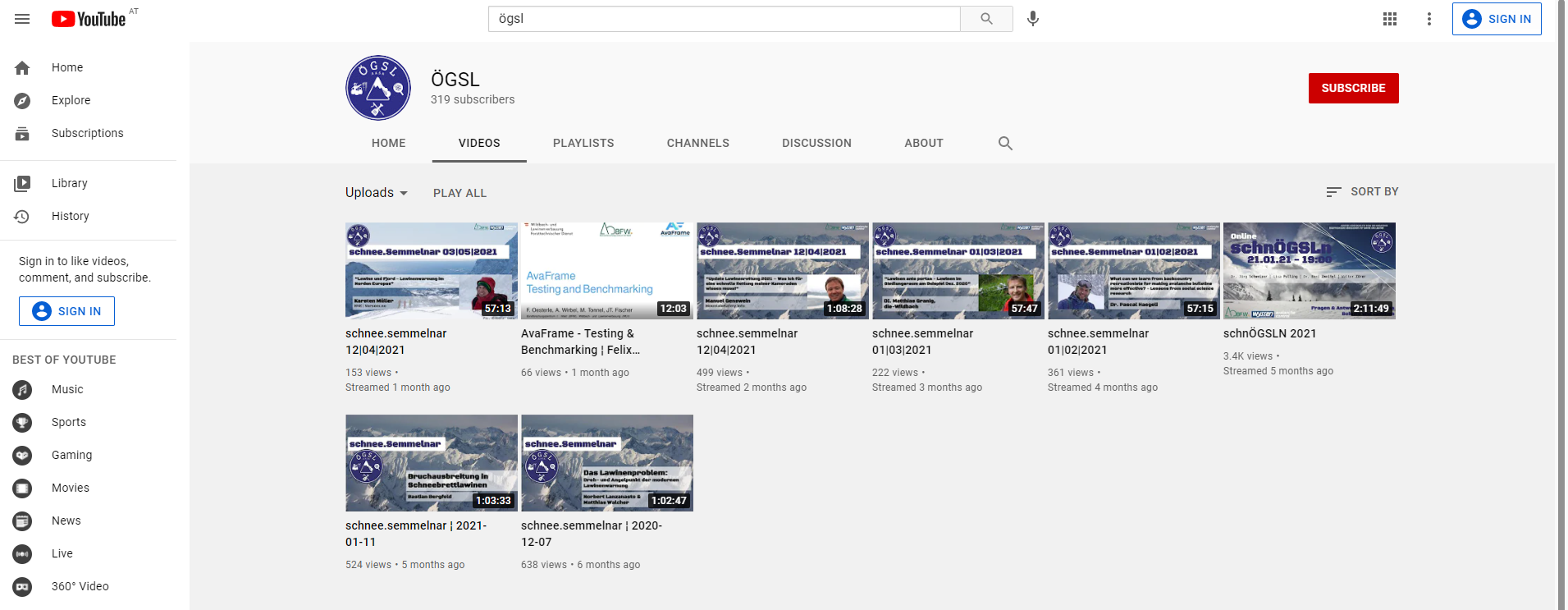Screen dimensions: 1568x610
Task: Open schnÖGSLN 2021 video title
Action: pos(1269,333)
